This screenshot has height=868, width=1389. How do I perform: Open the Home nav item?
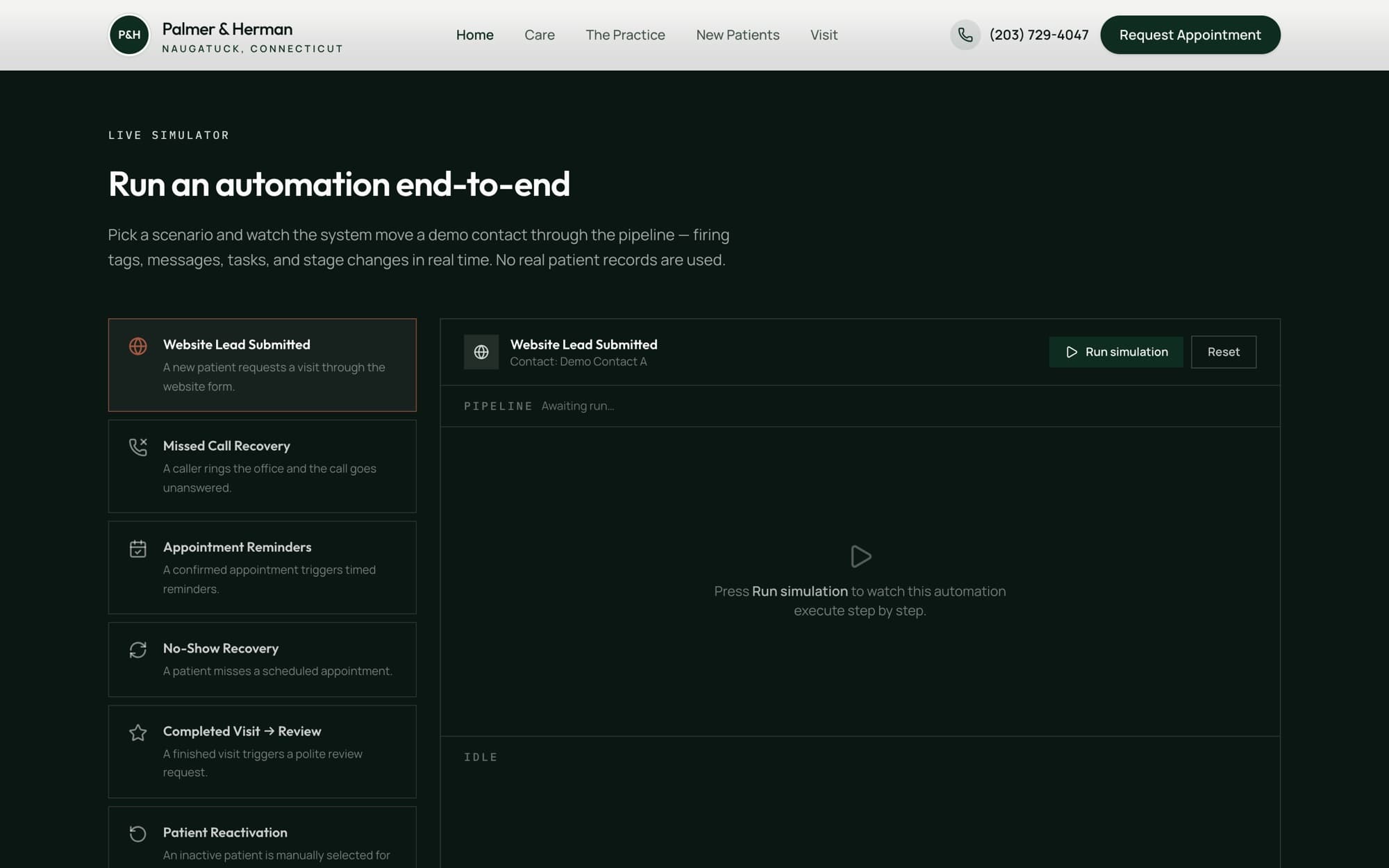475,35
